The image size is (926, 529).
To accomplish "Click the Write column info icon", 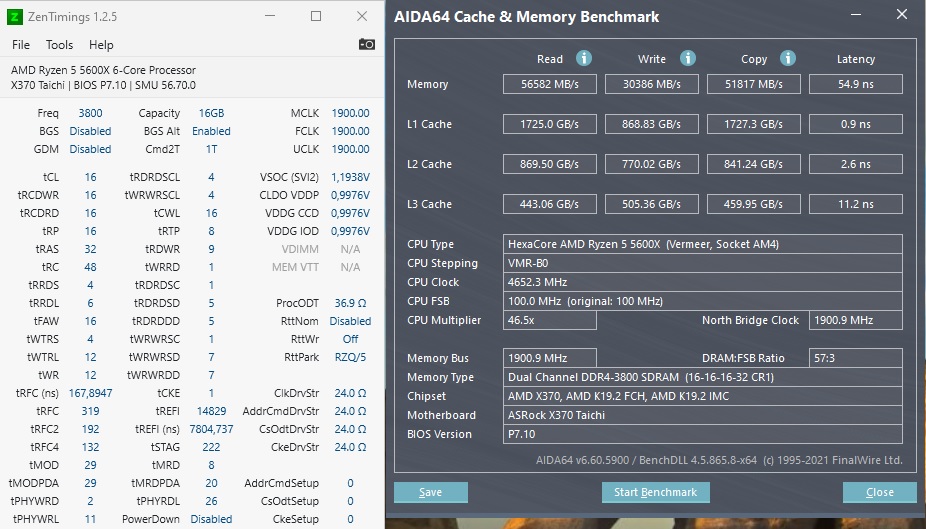I will click(687, 58).
